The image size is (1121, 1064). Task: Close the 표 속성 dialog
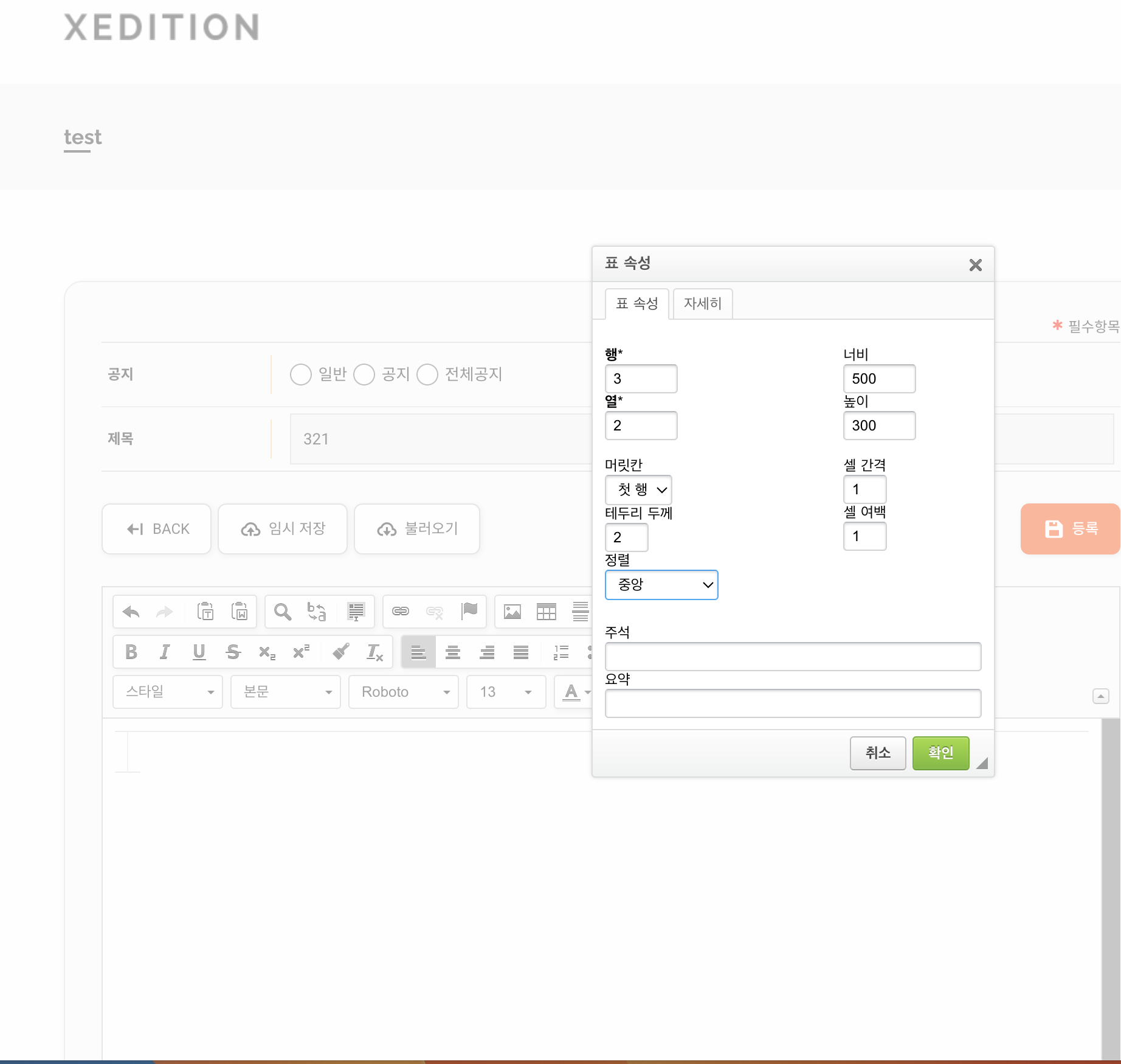(976, 265)
